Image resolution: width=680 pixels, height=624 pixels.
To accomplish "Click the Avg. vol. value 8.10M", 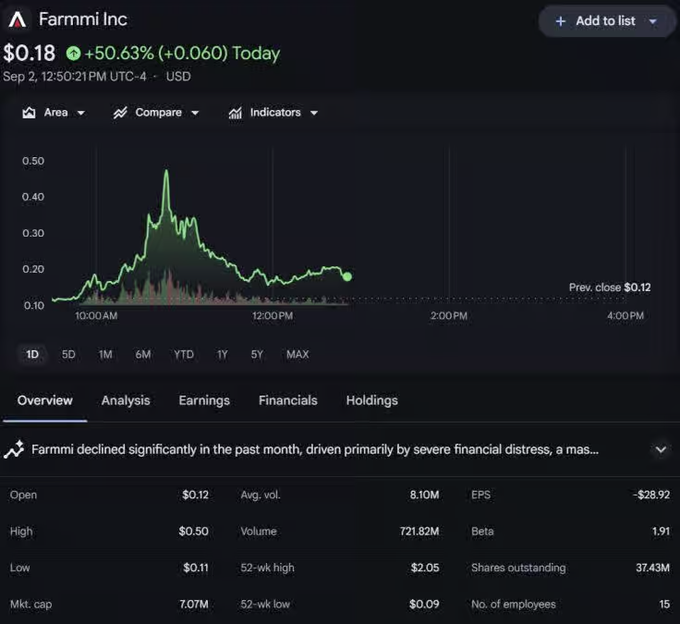I will coord(424,495).
